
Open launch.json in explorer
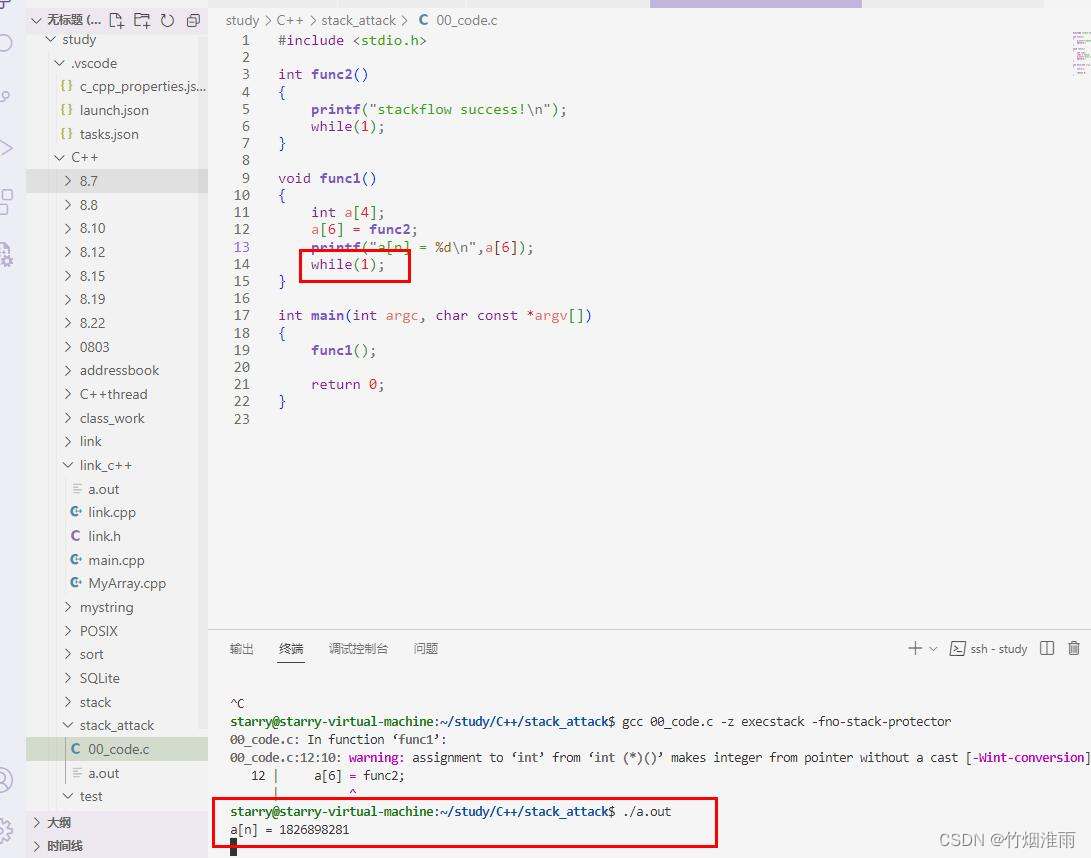coord(117,110)
